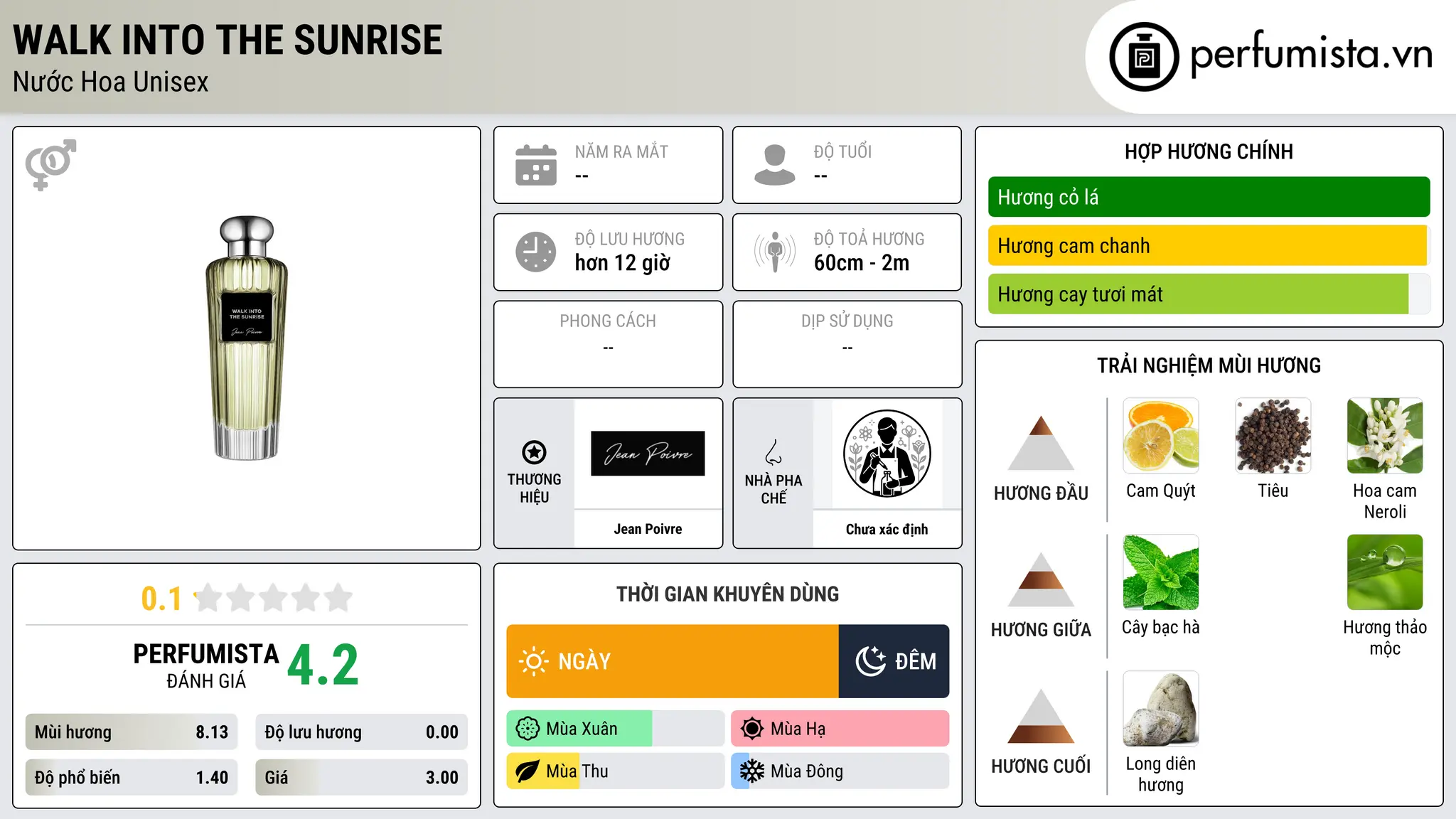Viewport: 1456px width, 819px height.
Task: Click the Mùa Xuân season bar
Action: [616, 729]
